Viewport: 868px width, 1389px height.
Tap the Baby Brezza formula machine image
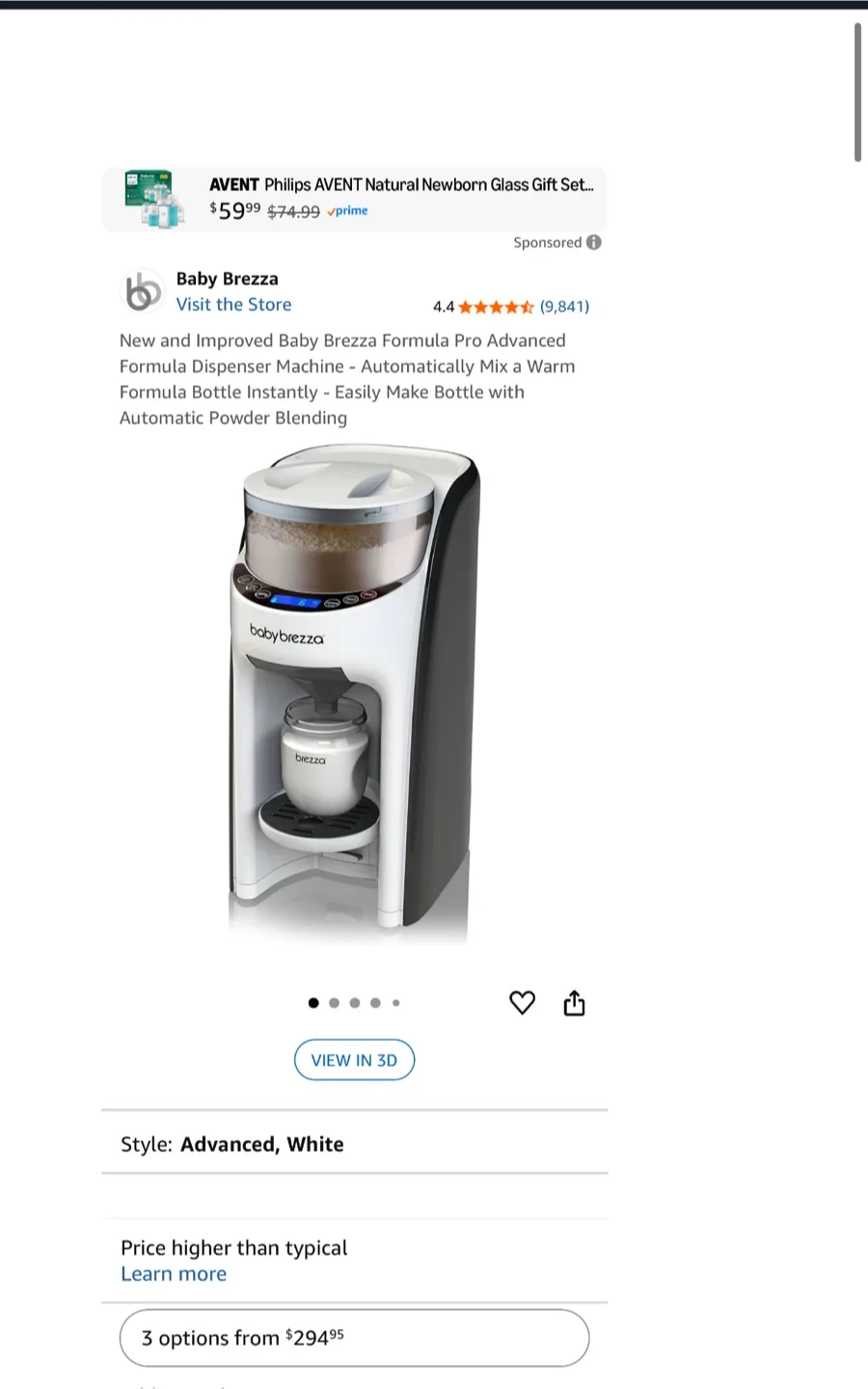click(x=354, y=693)
